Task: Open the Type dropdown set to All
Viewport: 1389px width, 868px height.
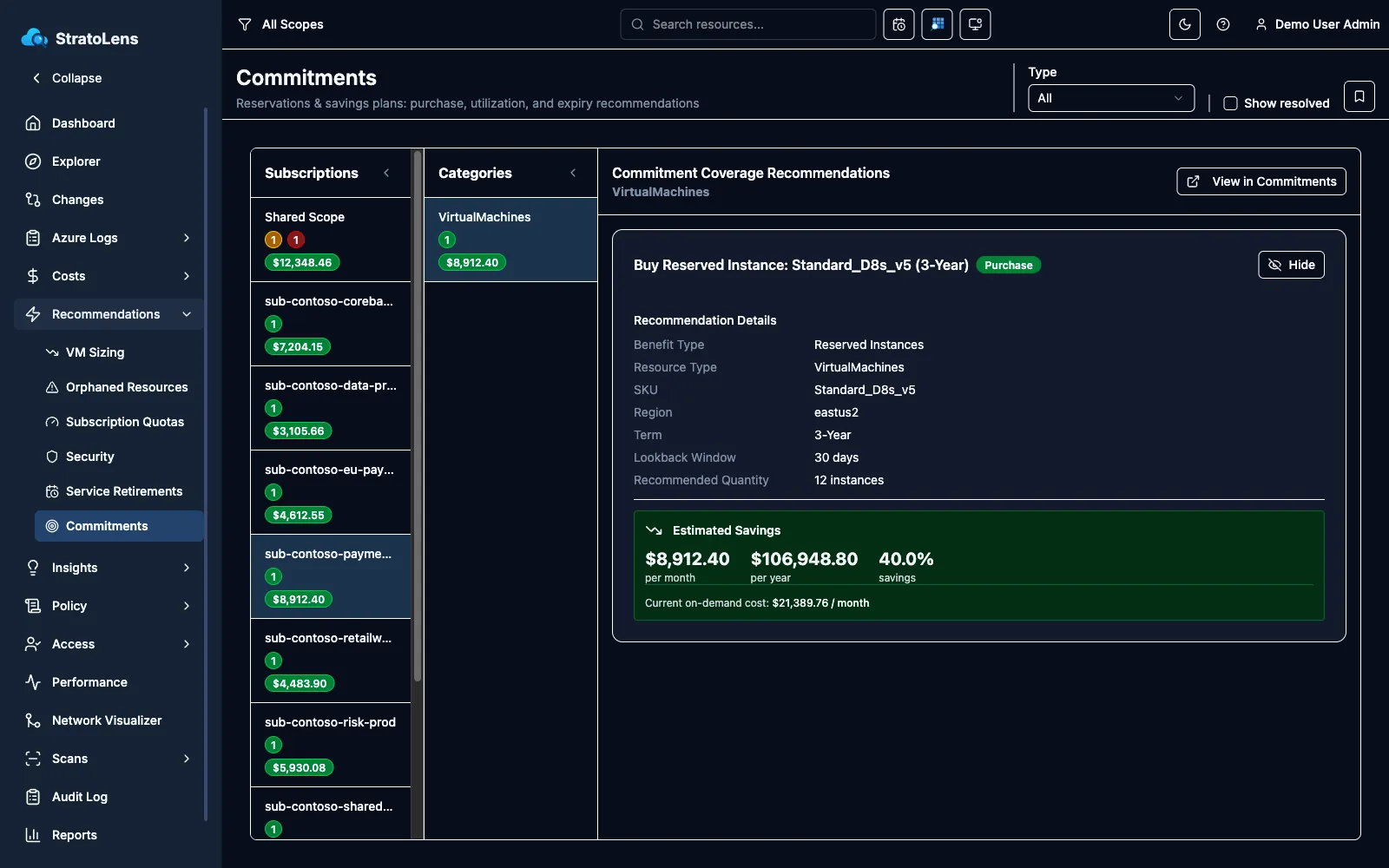Action: (x=1111, y=98)
